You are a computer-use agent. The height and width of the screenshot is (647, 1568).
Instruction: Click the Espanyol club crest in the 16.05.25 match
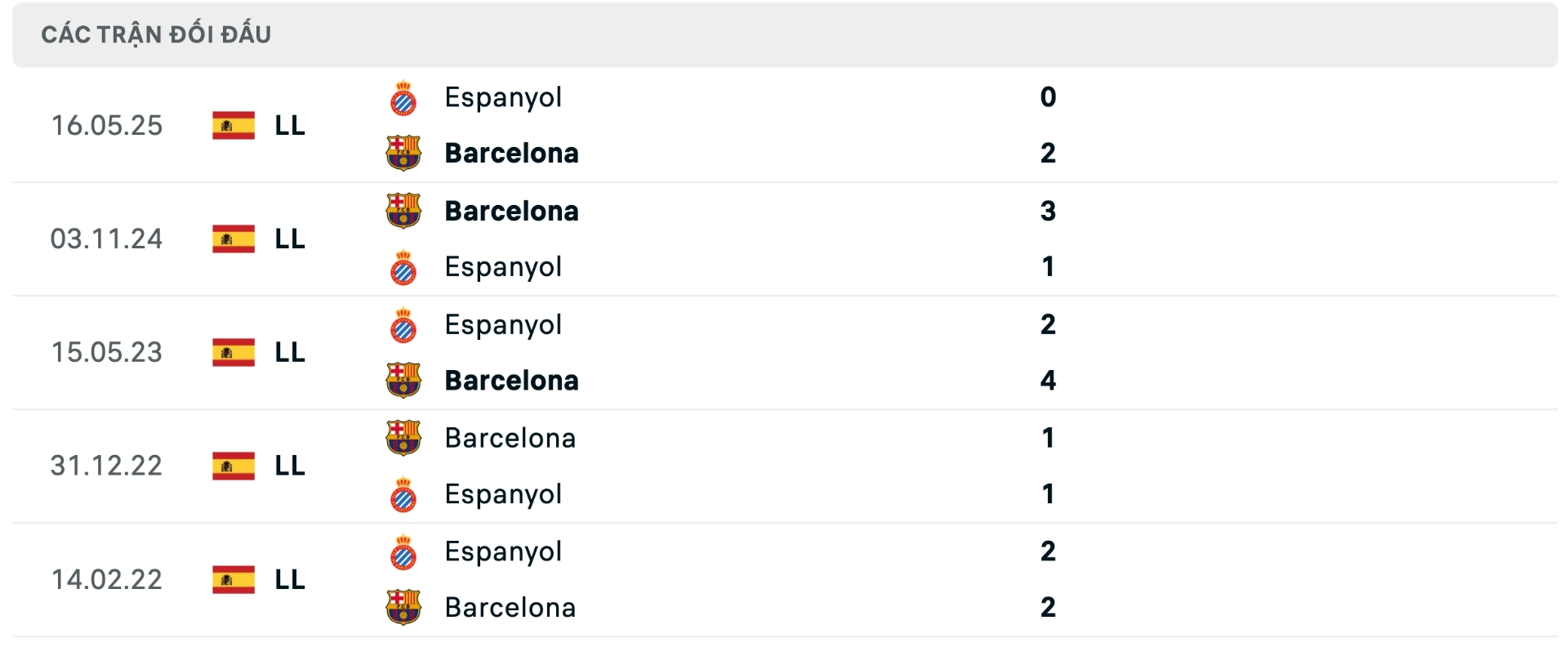[403, 97]
